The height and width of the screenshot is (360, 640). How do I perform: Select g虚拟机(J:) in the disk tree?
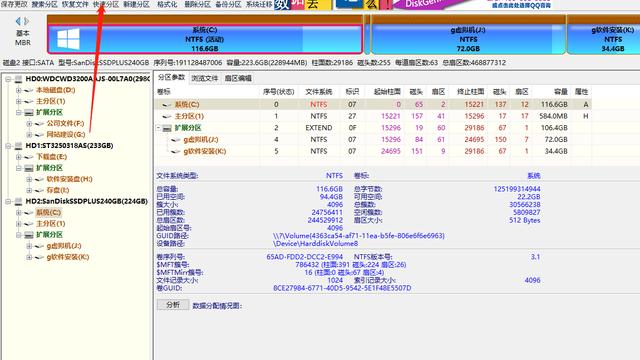pyautogui.click(x=64, y=246)
